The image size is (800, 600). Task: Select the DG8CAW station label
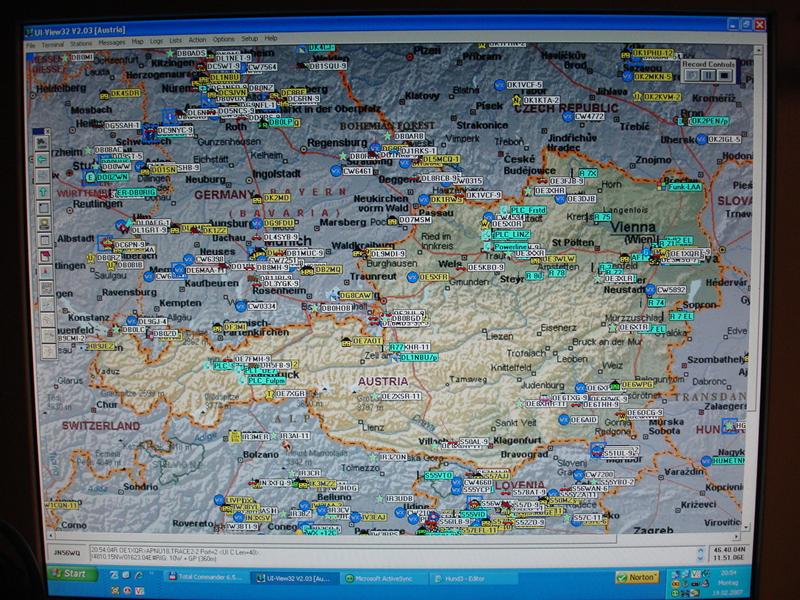tap(356, 295)
